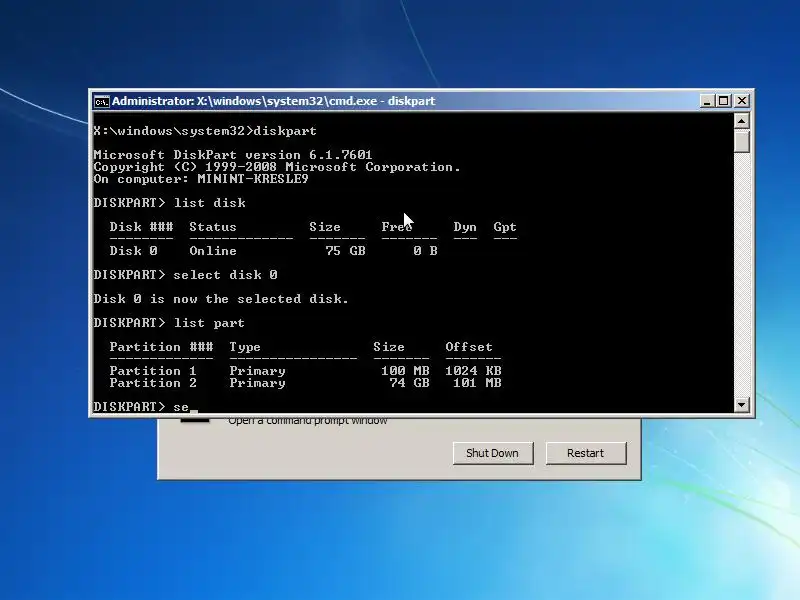Maximize the diskpart command prompt window
Viewport: 800px width, 600px height.
point(724,101)
